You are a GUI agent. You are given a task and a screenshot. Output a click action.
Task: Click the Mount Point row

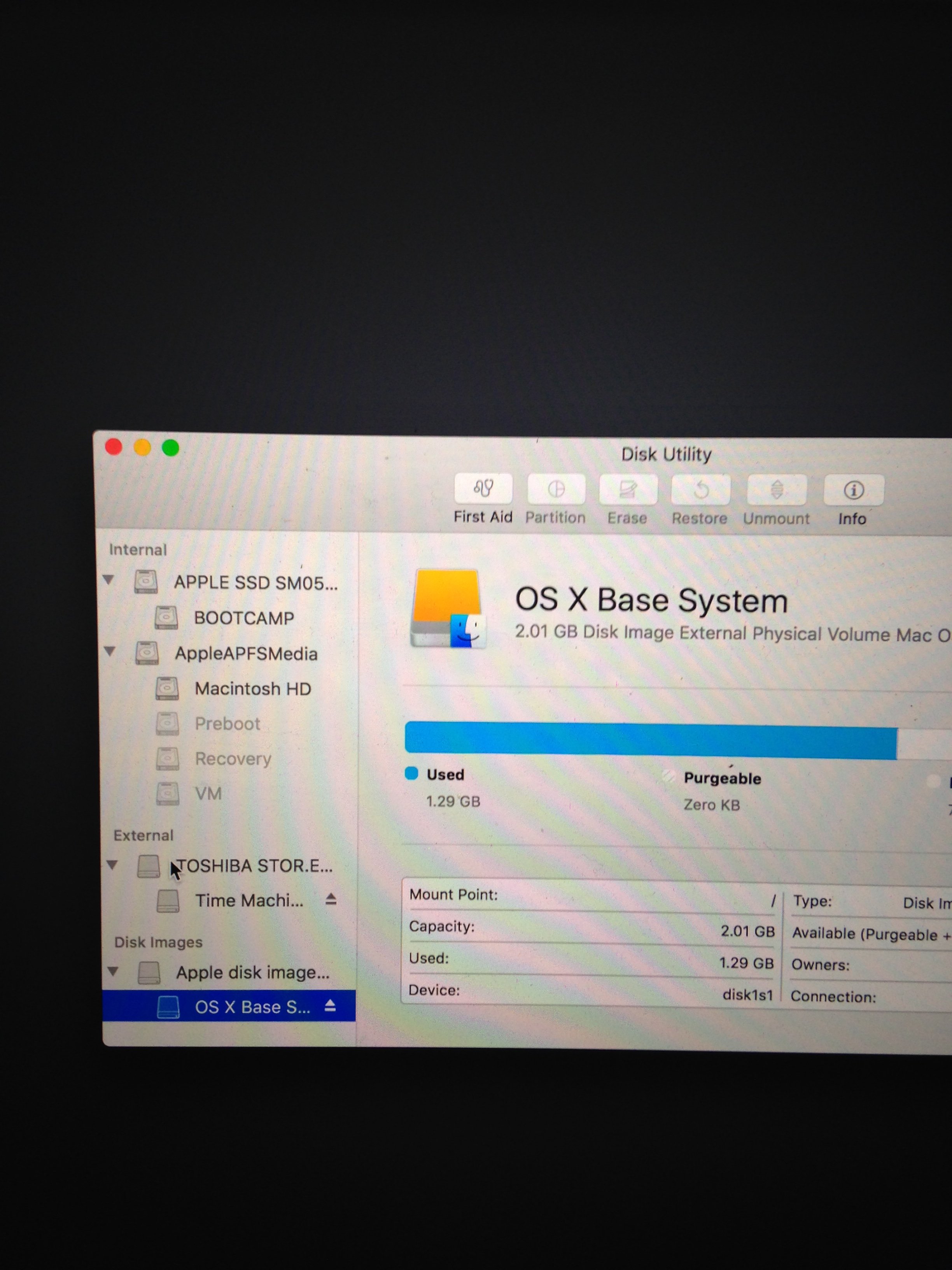(592, 897)
